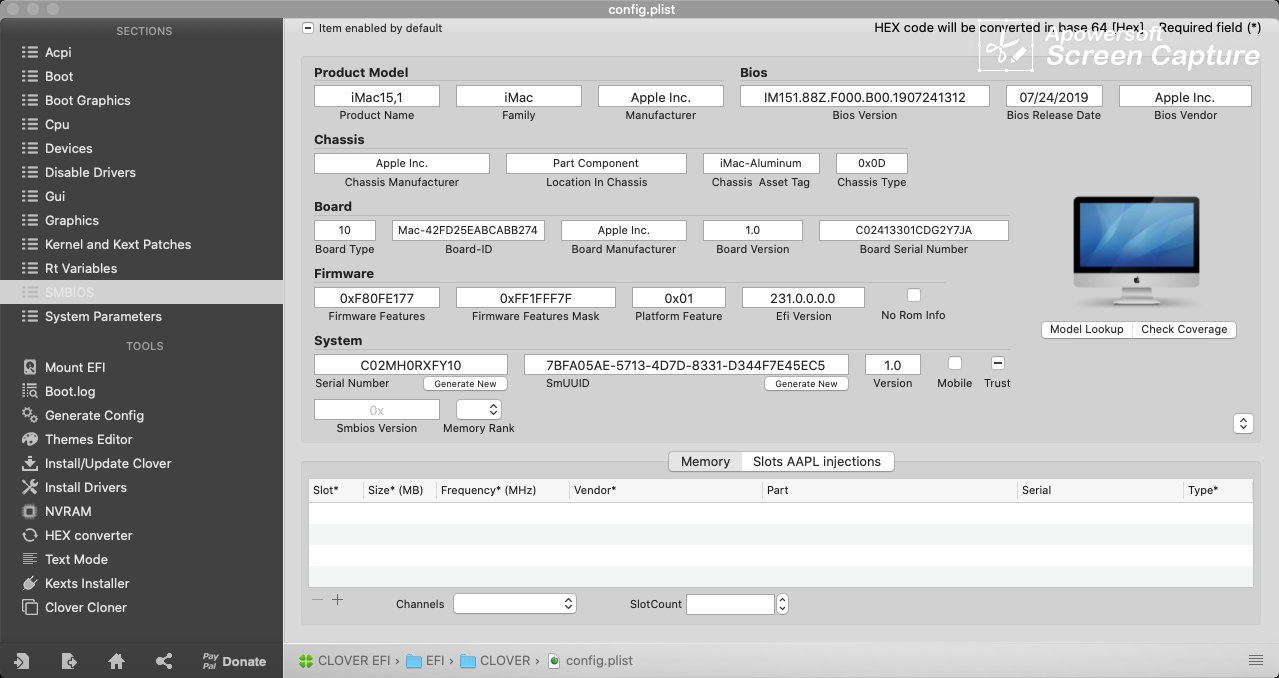Open the Themes Editor tool
1279x678 pixels.
coord(88,439)
